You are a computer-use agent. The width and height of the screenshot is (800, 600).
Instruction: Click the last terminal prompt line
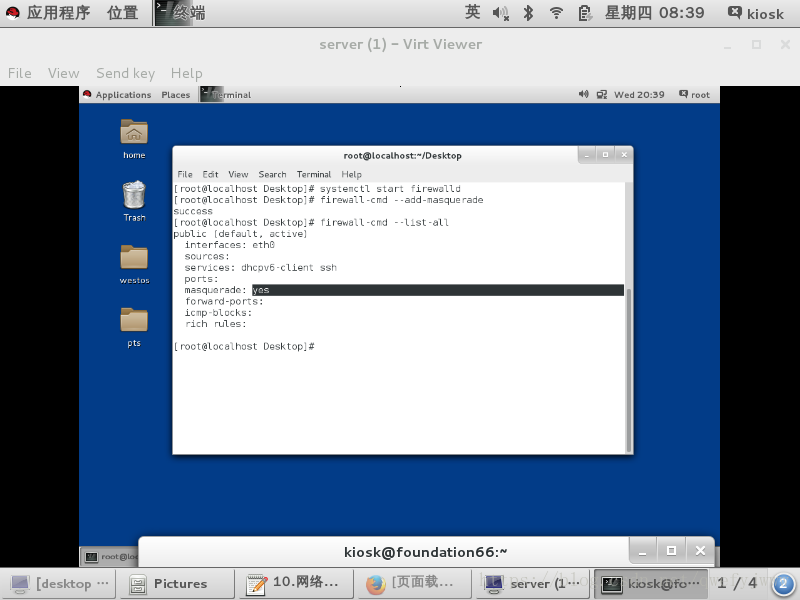point(244,346)
